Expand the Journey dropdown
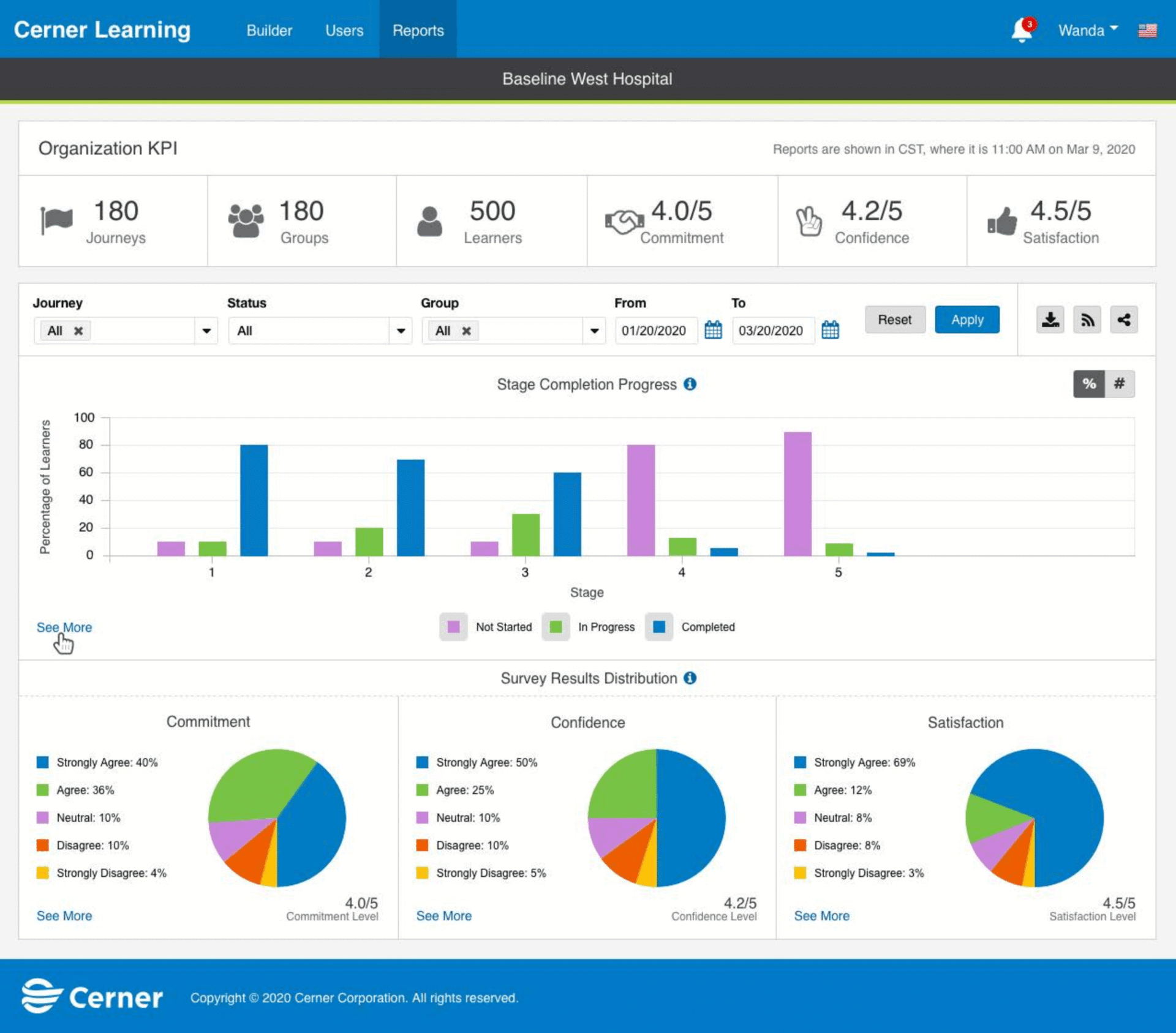The width and height of the screenshot is (1176, 1033). pyautogui.click(x=206, y=331)
